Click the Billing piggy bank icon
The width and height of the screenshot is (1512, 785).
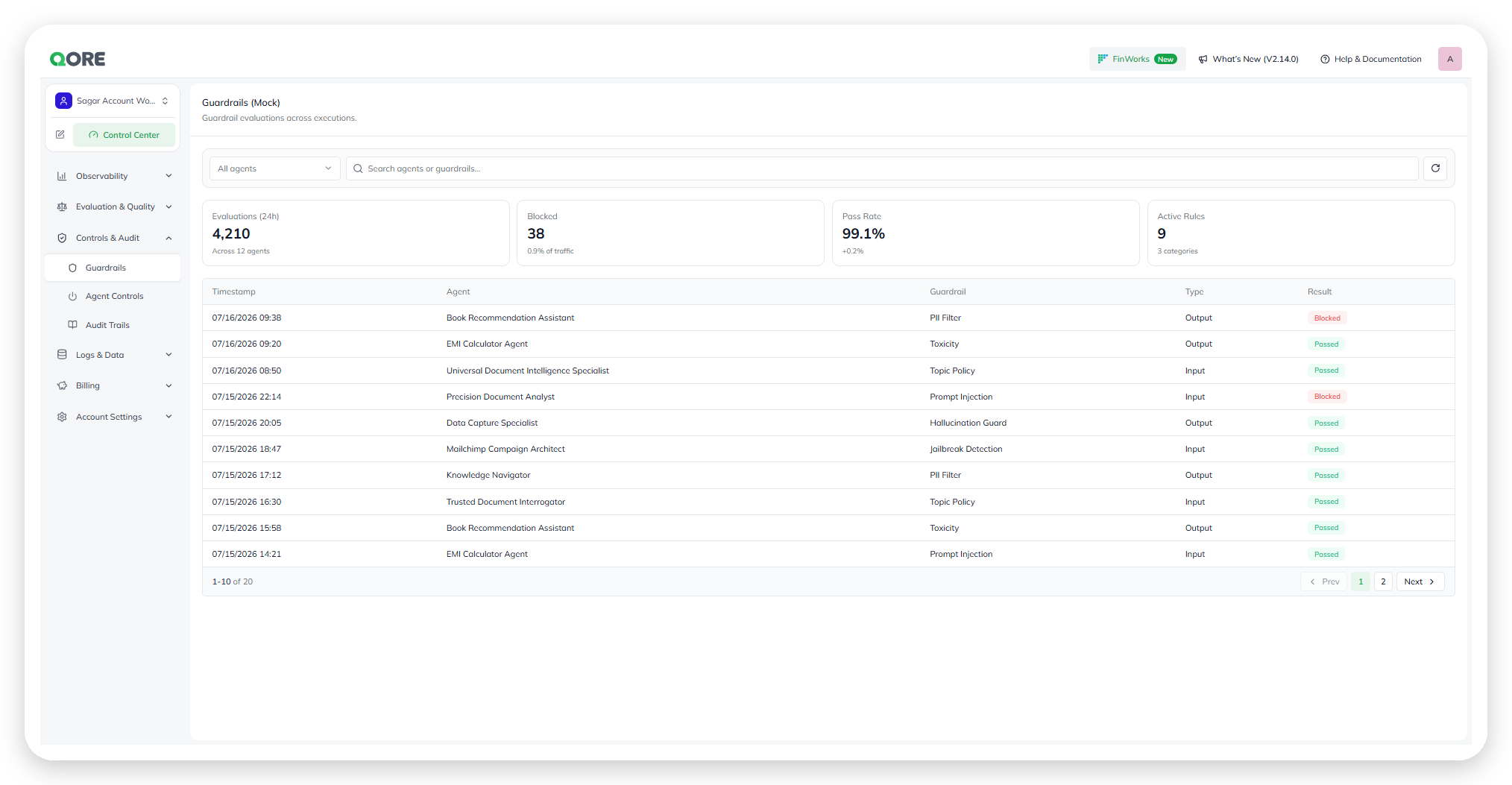coord(62,385)
